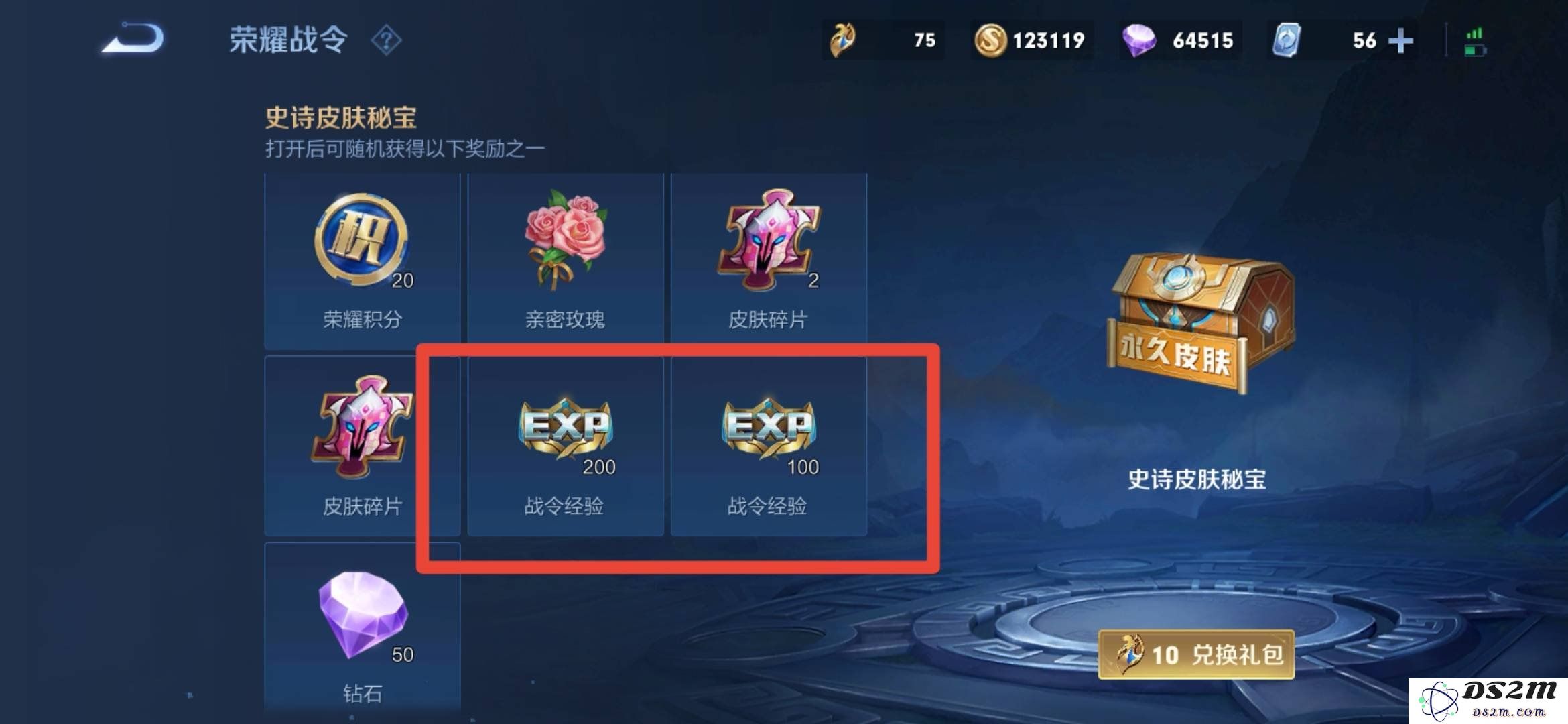The image size is (1568, 724).
Task: Tap the 64515 diamond balance
Action: pyautogui.click(x=1203, y=41)
